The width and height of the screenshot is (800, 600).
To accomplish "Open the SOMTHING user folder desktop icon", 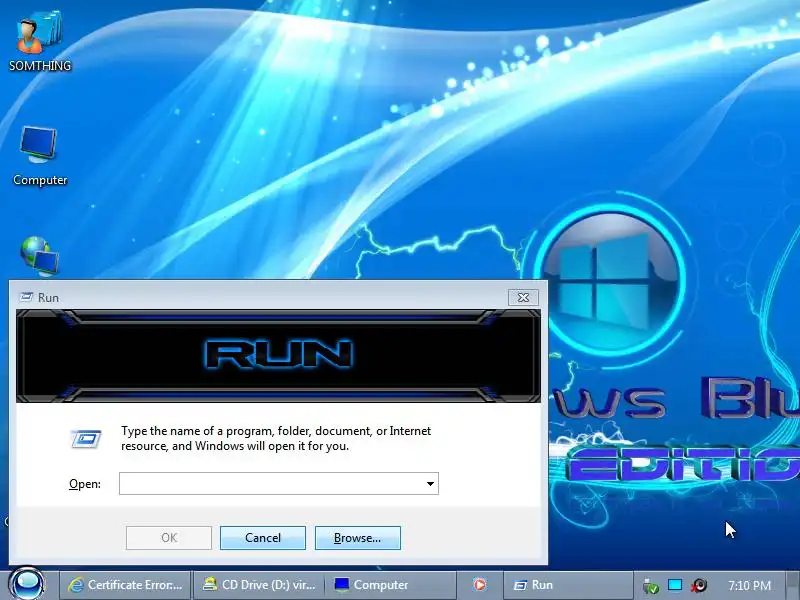I will pos(40,42).
